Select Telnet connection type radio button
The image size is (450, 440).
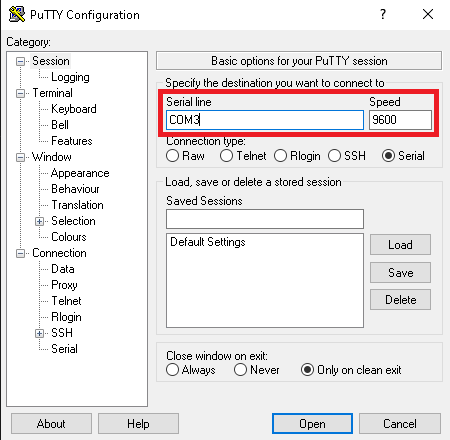point(226,156)
